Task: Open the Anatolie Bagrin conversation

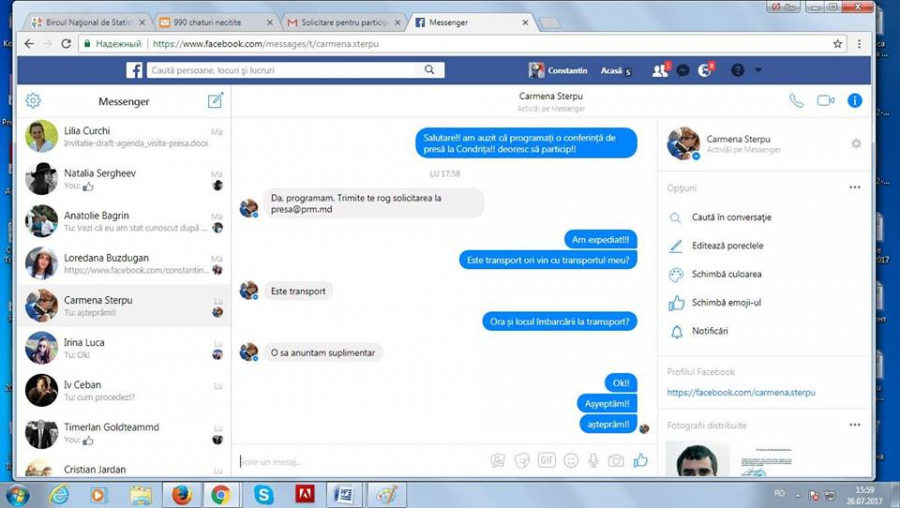Action: 124,221
